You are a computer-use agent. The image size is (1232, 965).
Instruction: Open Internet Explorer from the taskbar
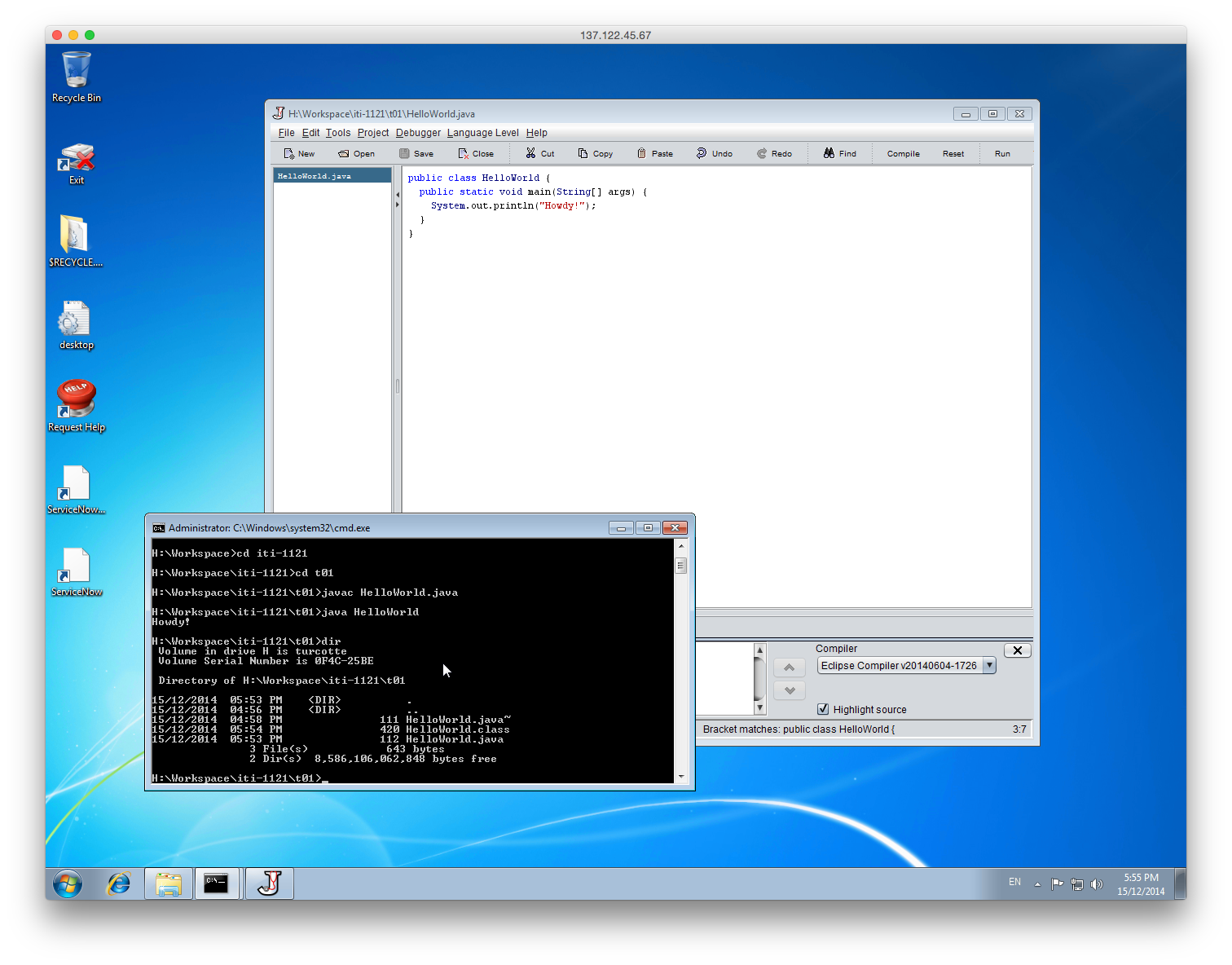119,883
